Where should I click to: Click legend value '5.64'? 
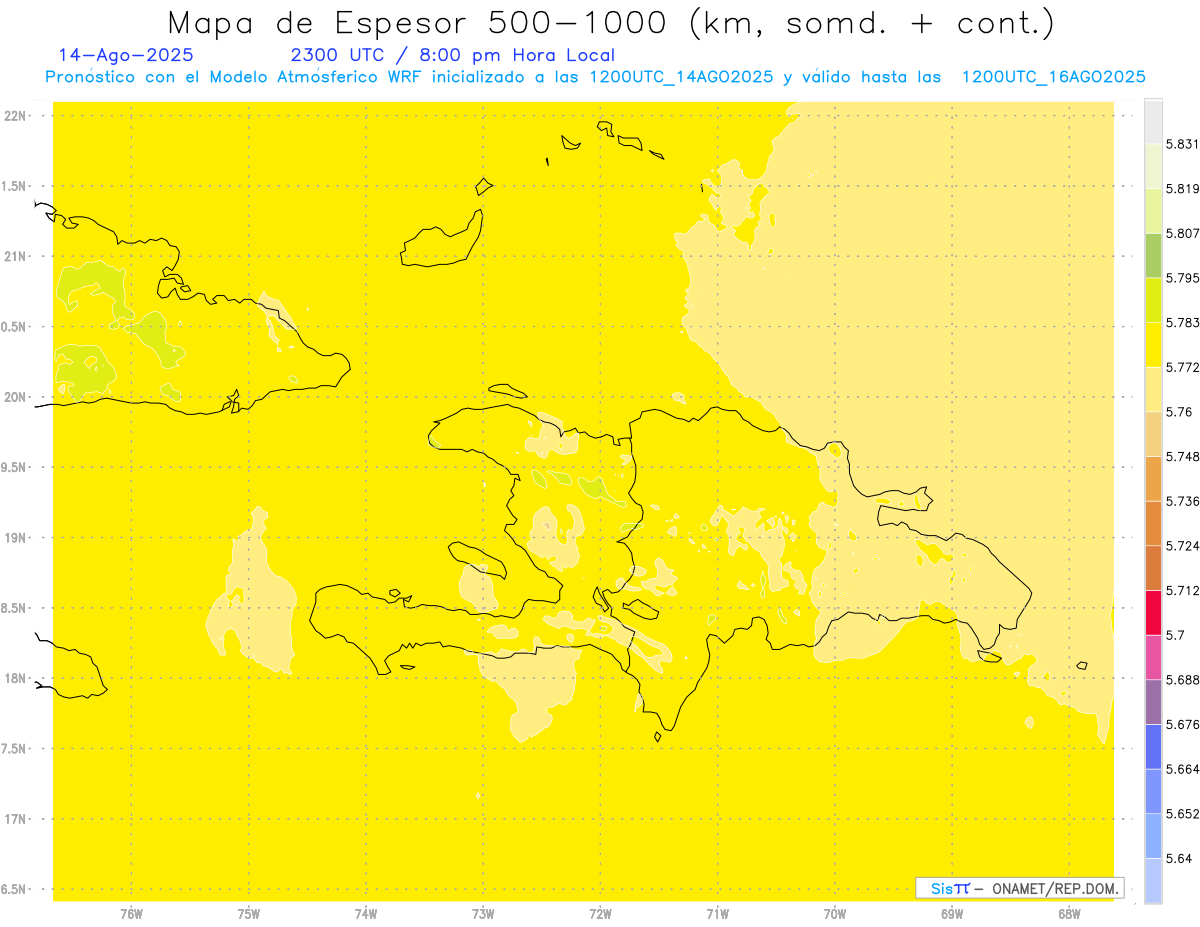pyautogui.click(x=1178, y=858)
